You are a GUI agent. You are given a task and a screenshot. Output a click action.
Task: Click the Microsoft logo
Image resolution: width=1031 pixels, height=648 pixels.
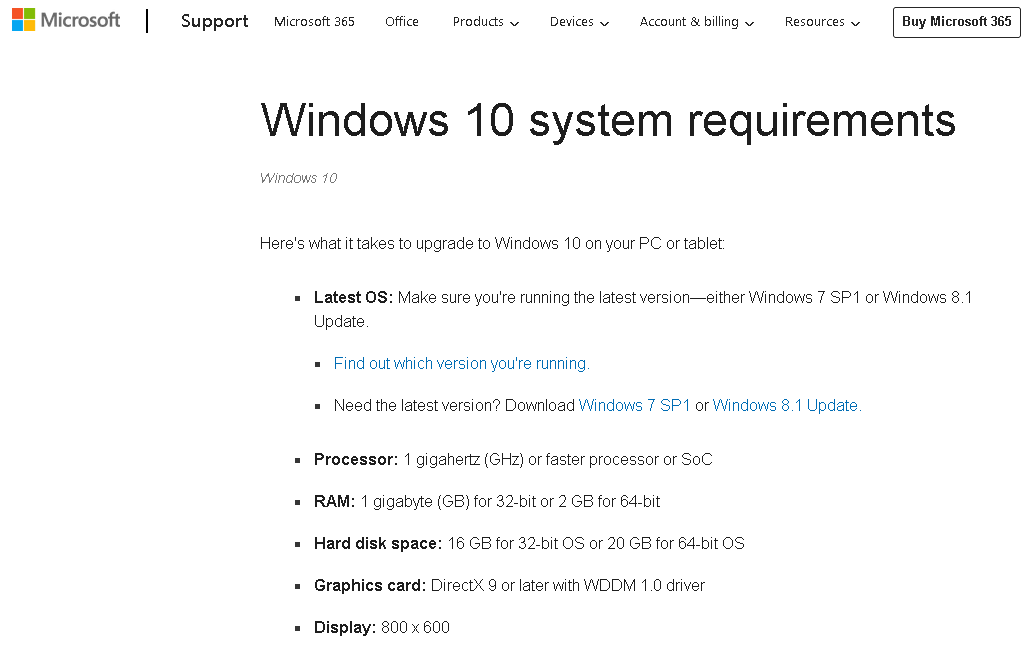pyautogui.click(x=66, y=21)
